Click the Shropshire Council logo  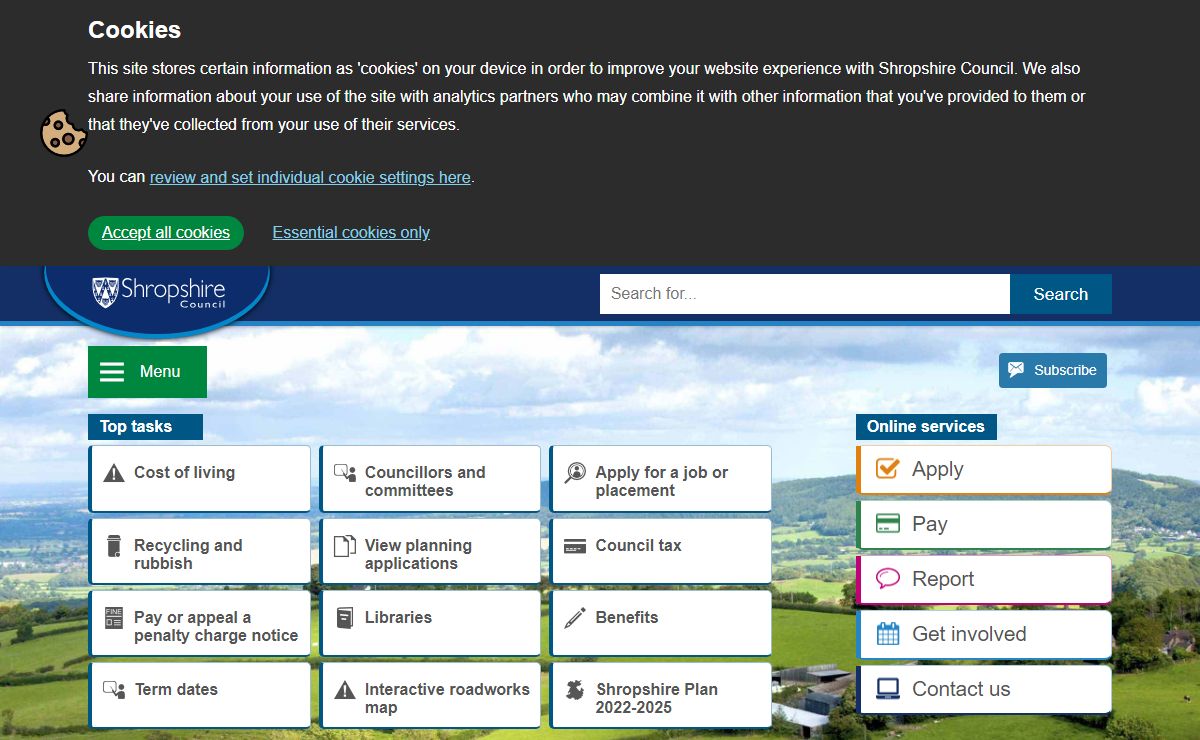tap(158, 293)
